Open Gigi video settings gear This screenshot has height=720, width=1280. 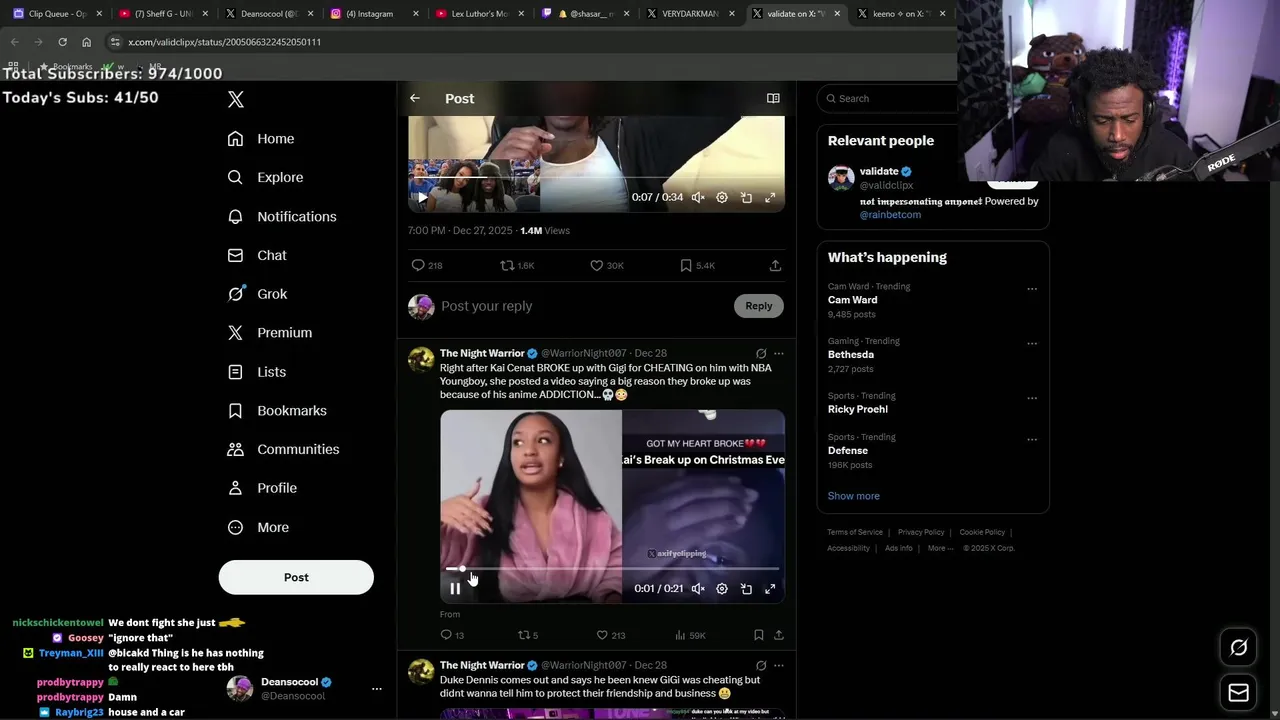click(722, 588)
